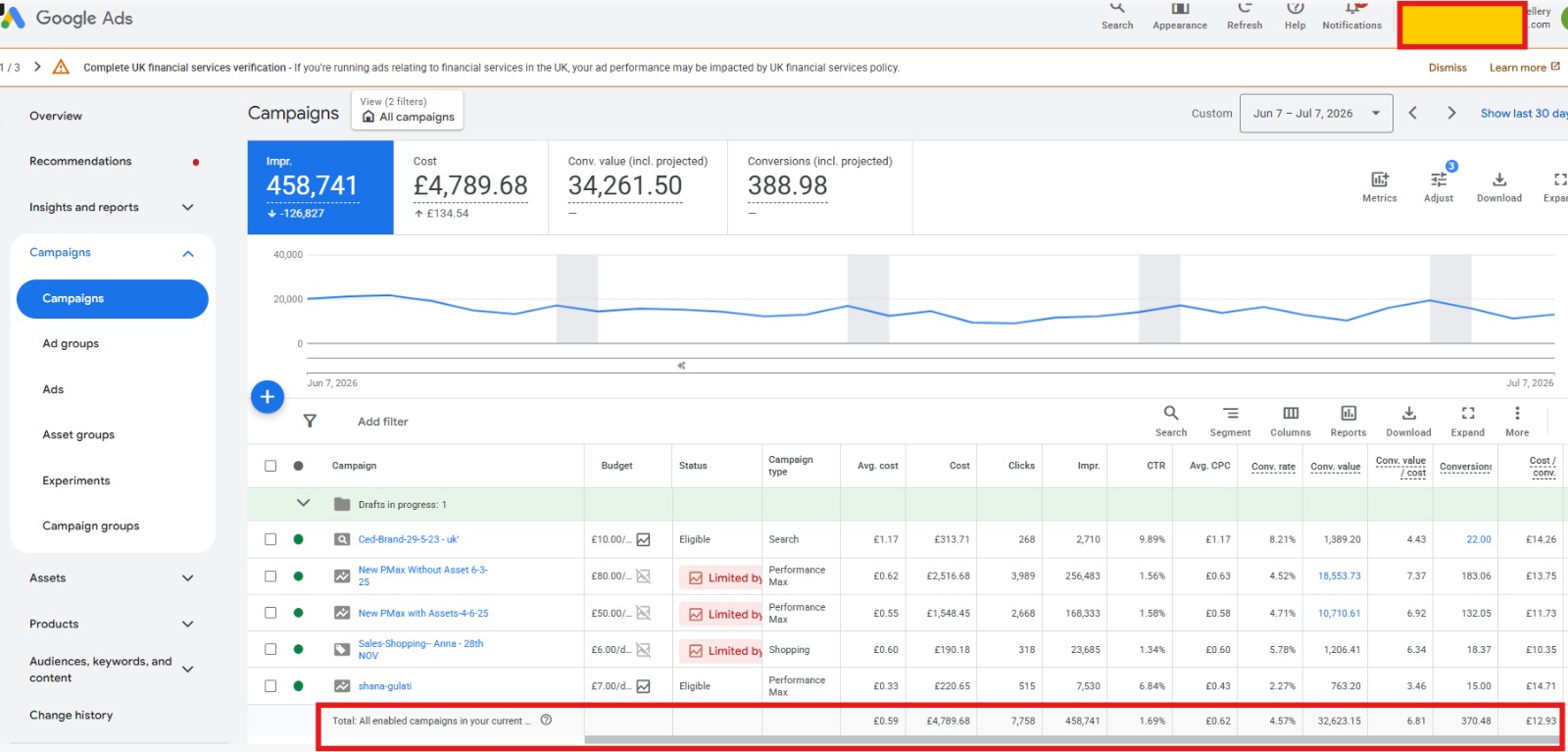This screenshot has width=1568, height=752.
Task: Click budget chart icon for Ced-Brand campaign
Action: (x=644, y=539)
